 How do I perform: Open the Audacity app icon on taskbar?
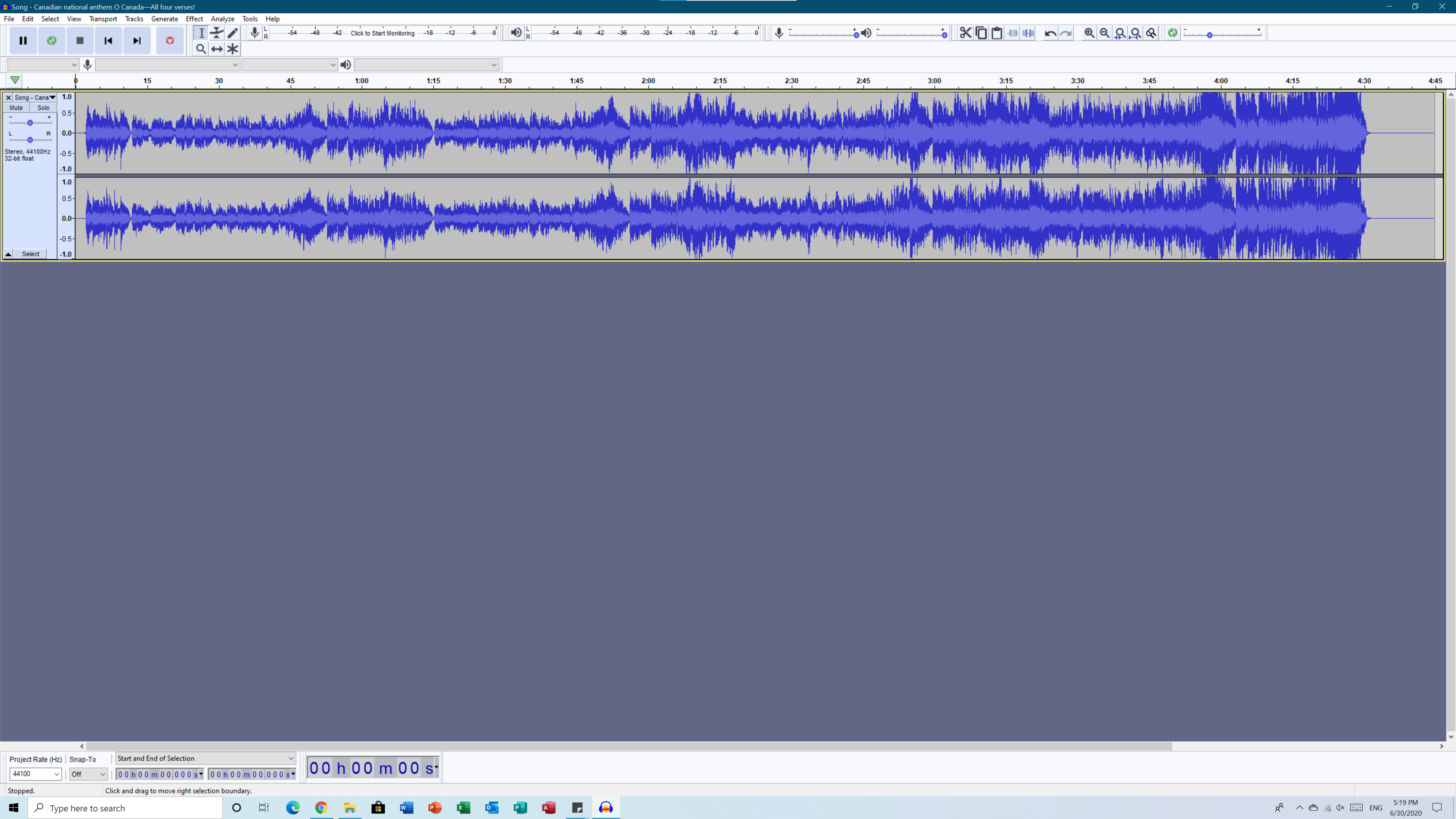pos(606,808)
